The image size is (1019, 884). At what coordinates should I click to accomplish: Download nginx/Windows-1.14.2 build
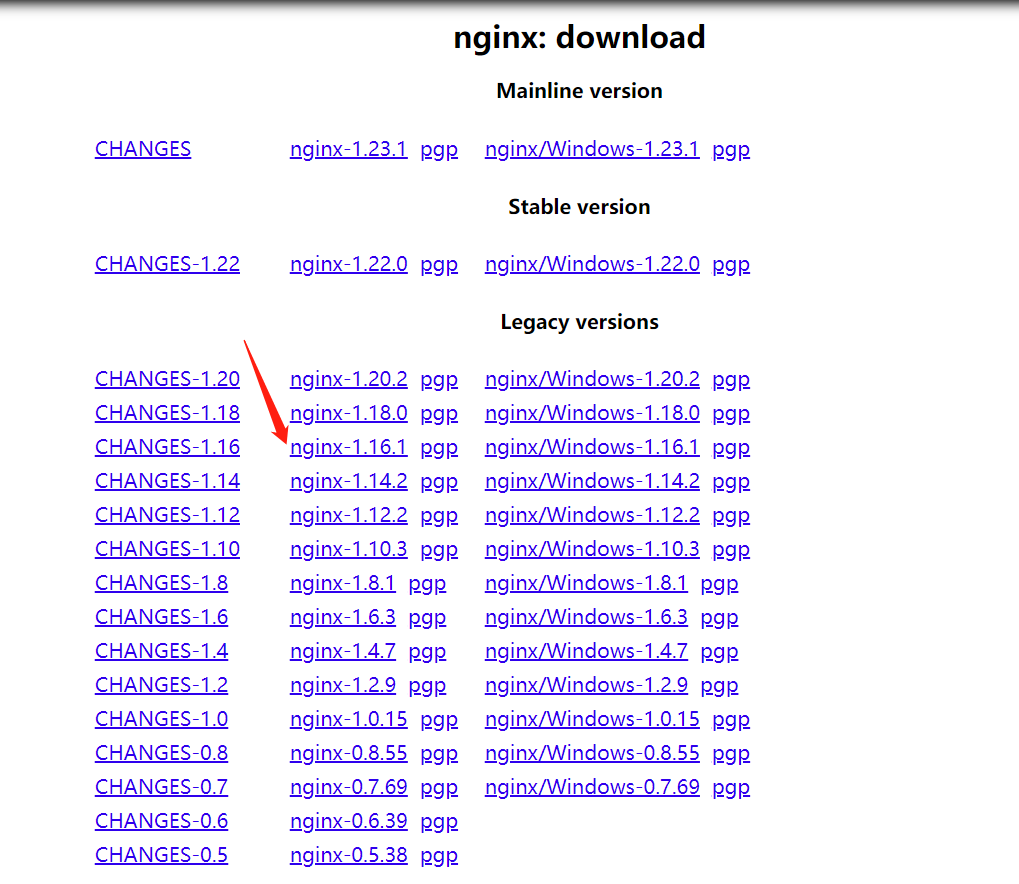pyautogui.click(x=592, y=480)
